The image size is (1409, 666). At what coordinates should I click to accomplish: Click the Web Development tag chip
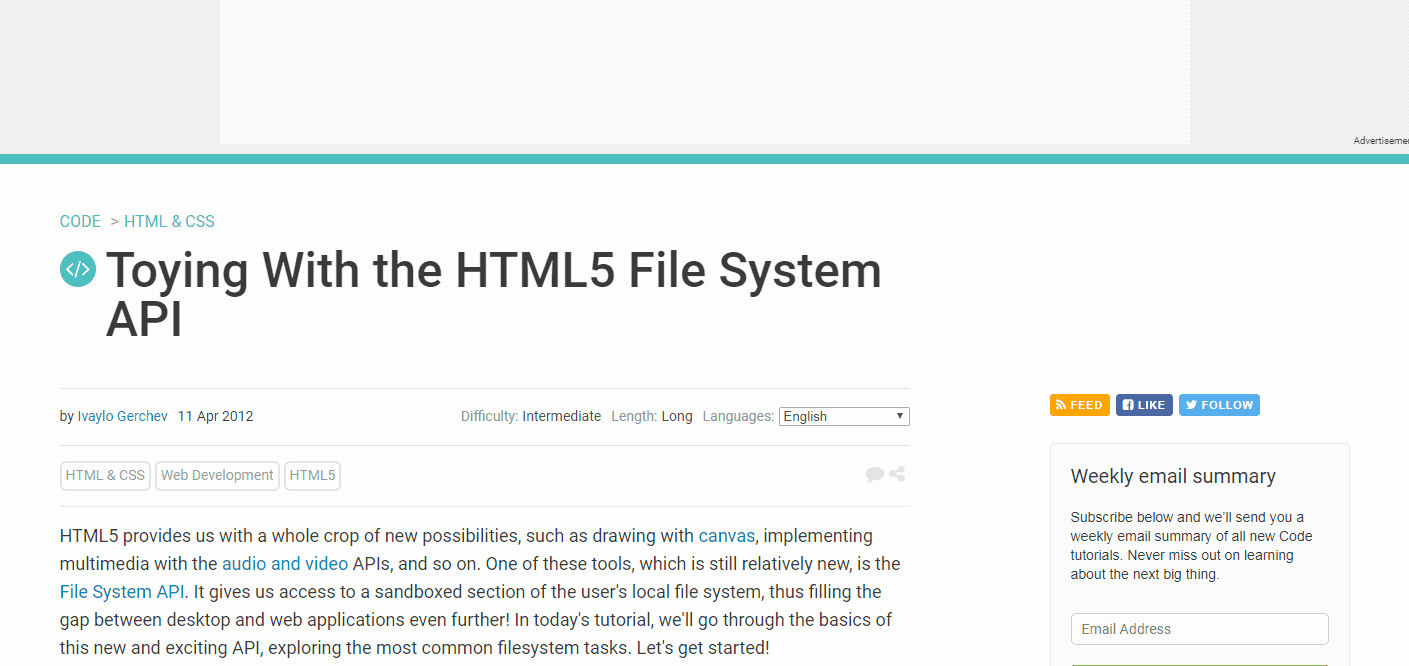pos(217,475)
